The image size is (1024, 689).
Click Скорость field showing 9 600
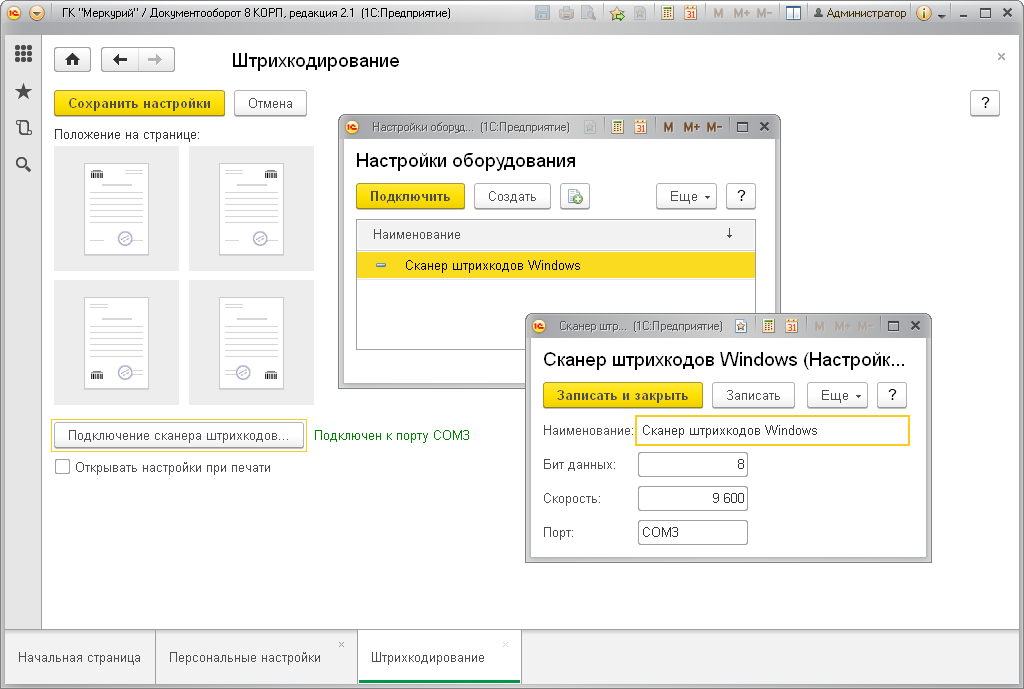(693, 498)
